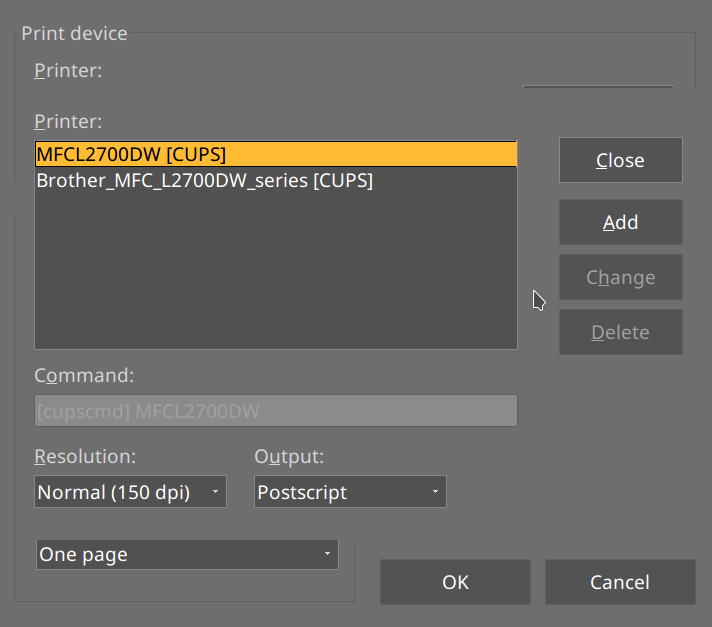Open the Output dropdown set to Postscript
Screen dimensions: 712x627
coord(349,492)
